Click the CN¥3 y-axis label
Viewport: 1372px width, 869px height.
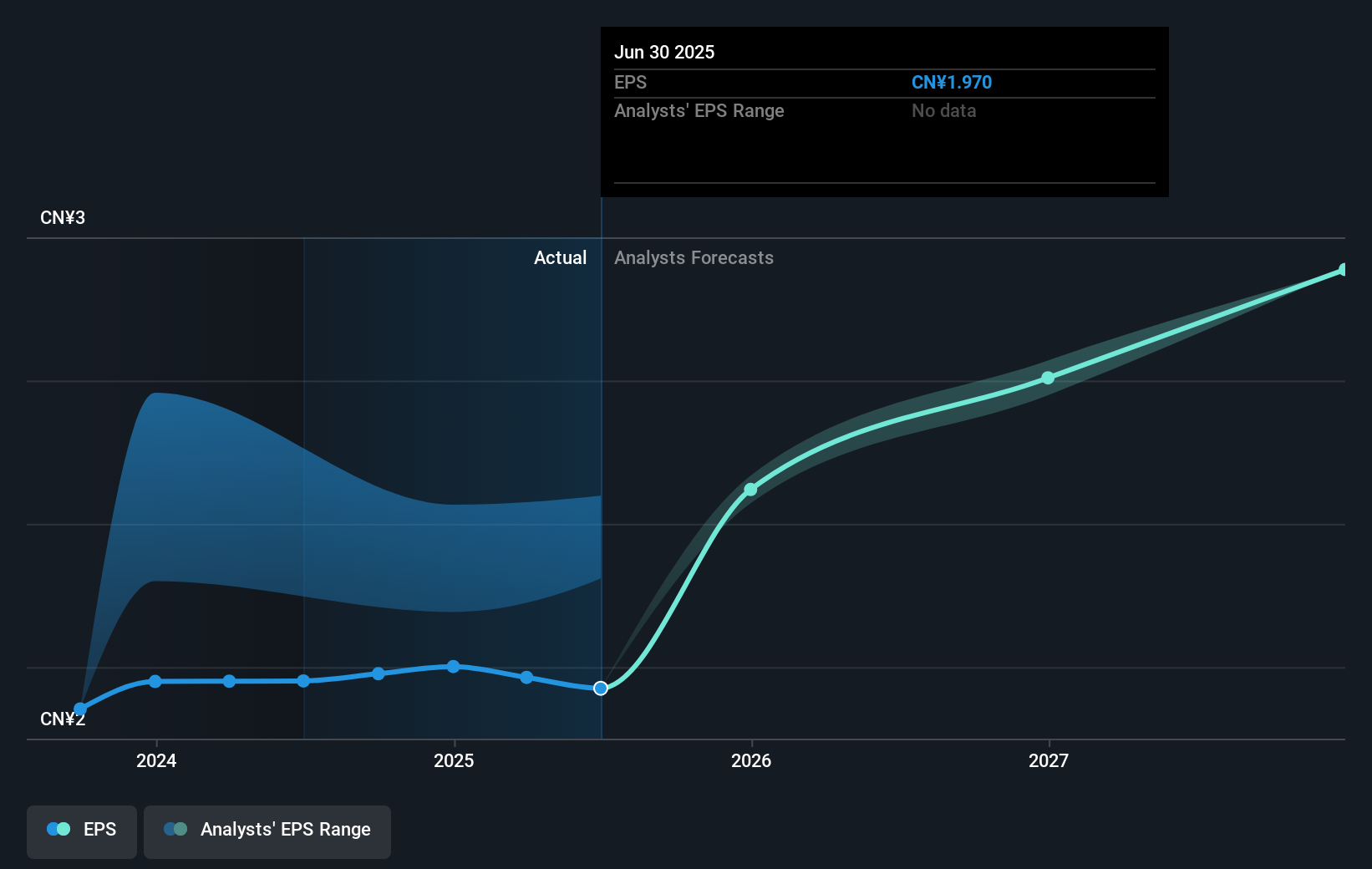(63, 218)
